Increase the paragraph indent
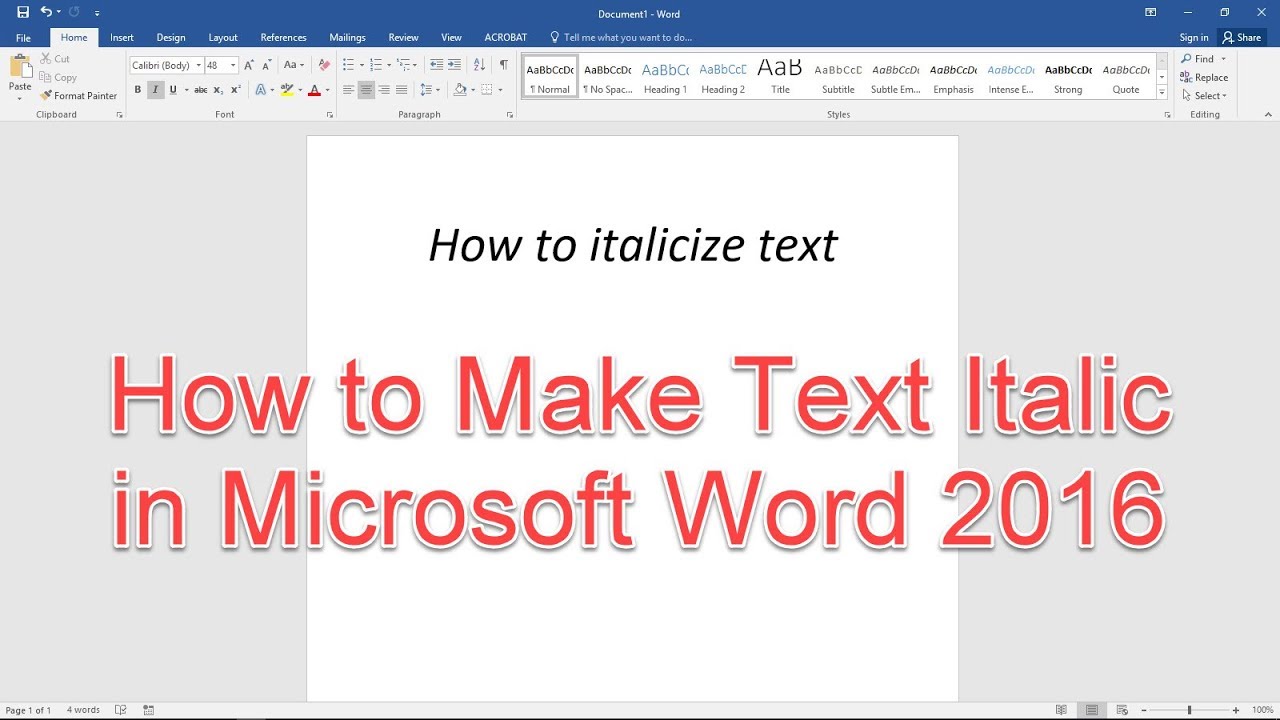This screenshot has width=1280, height=720. [x=455, y=65]
